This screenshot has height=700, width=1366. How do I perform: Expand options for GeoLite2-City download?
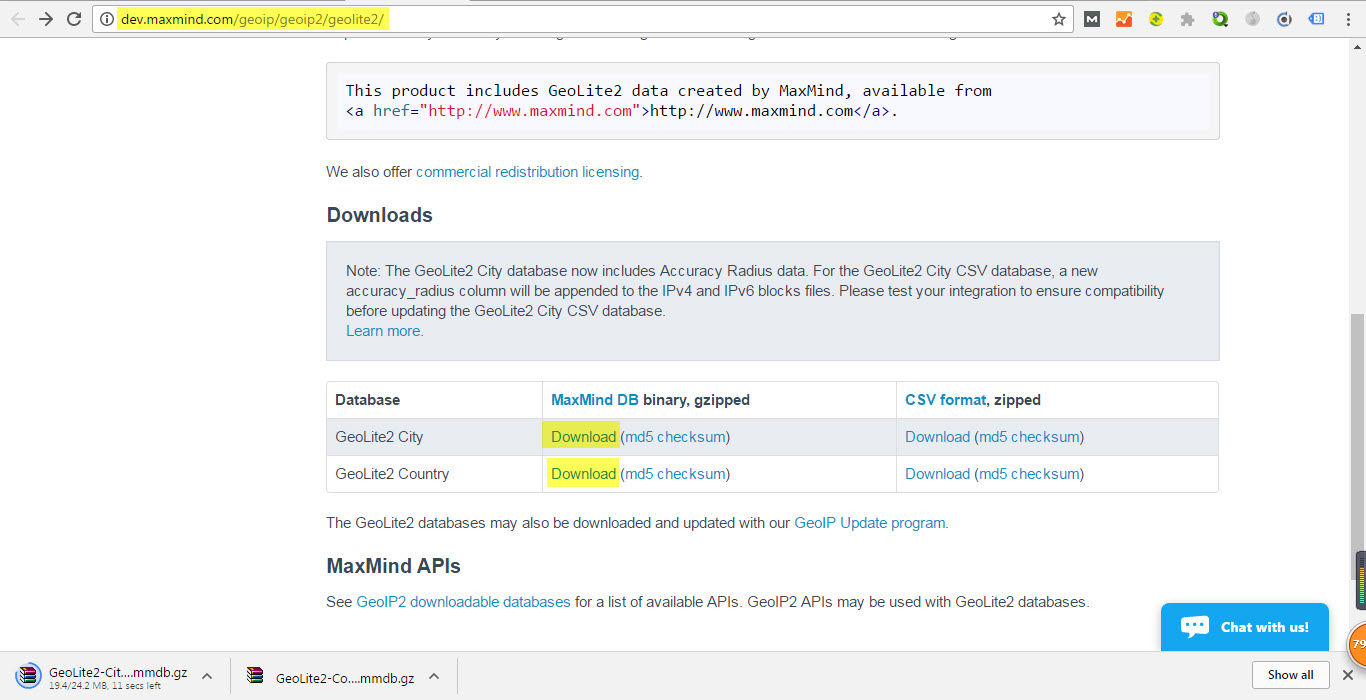pos(207,676)
